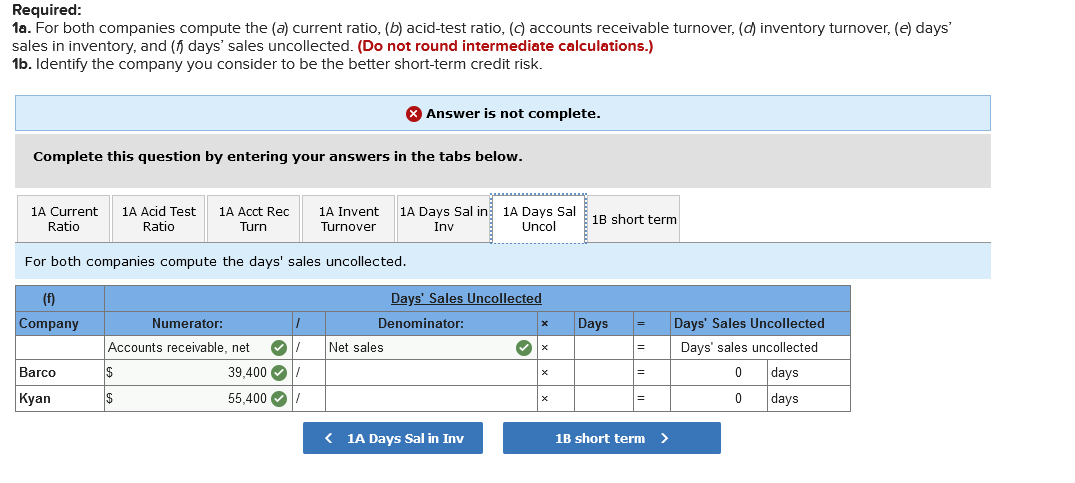This screenshot has height=483, width=1075.
Task: Click the Days' Sales Uncollected table title
Action: (466, 299)
